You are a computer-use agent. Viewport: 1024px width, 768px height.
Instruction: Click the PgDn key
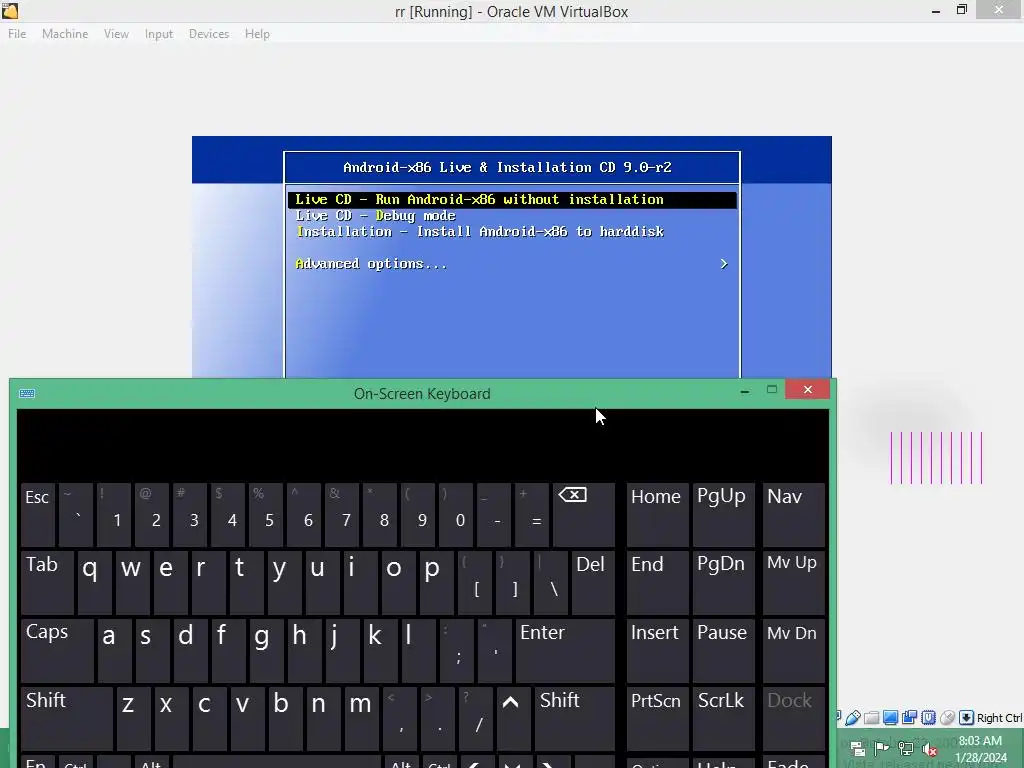(723, 583)
